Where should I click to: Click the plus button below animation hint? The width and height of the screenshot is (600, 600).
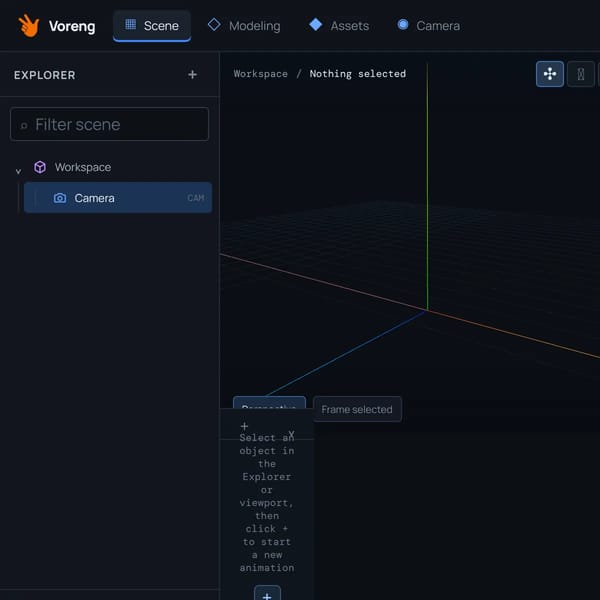click(267, 594)
